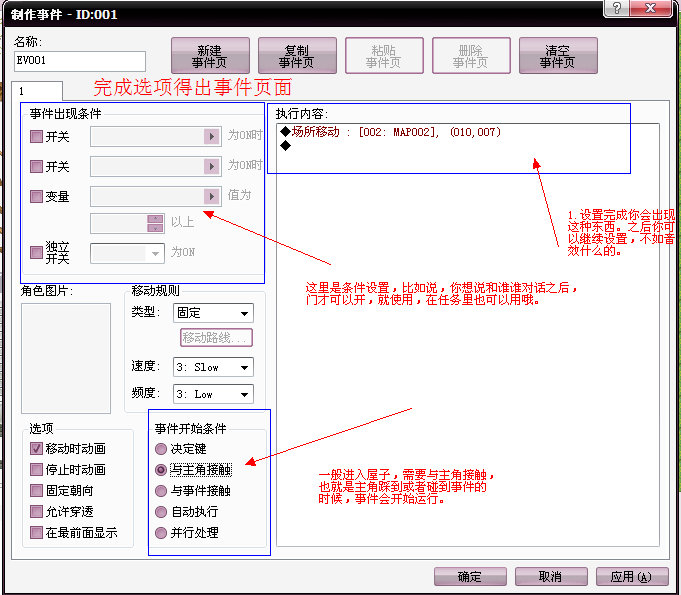681x595 pixels.
Task: Enable the second 开关 checkbox
Action: (x=36, y=166)
